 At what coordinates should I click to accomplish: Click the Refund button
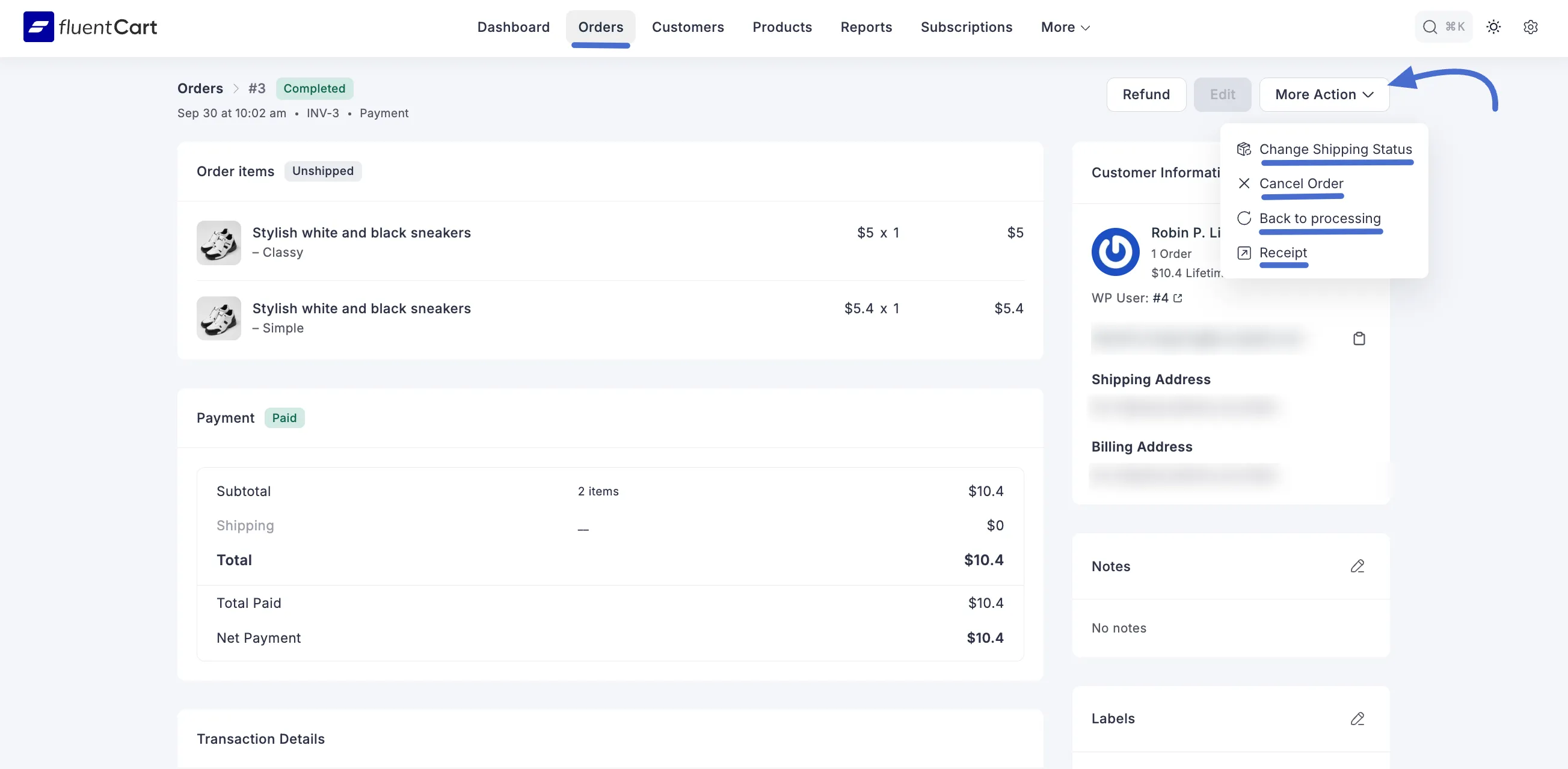click(1146, 94)
